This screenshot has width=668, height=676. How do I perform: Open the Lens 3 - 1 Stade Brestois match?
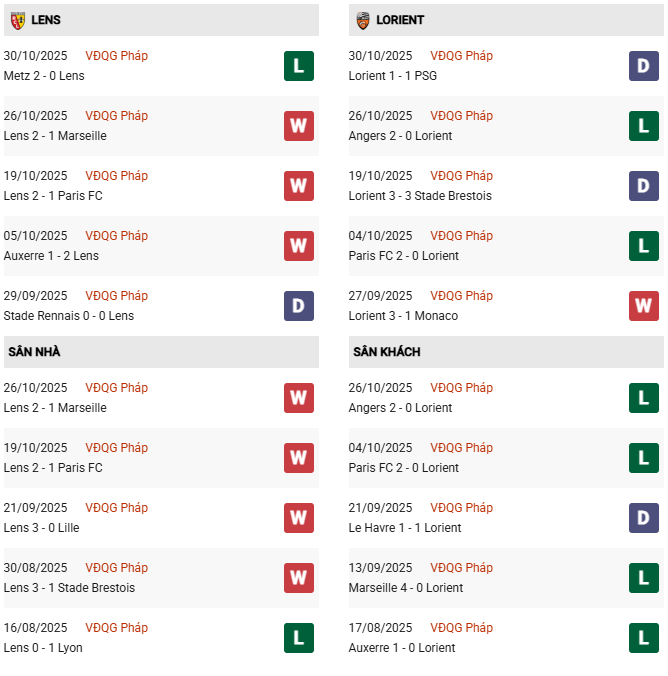[69, 588]
